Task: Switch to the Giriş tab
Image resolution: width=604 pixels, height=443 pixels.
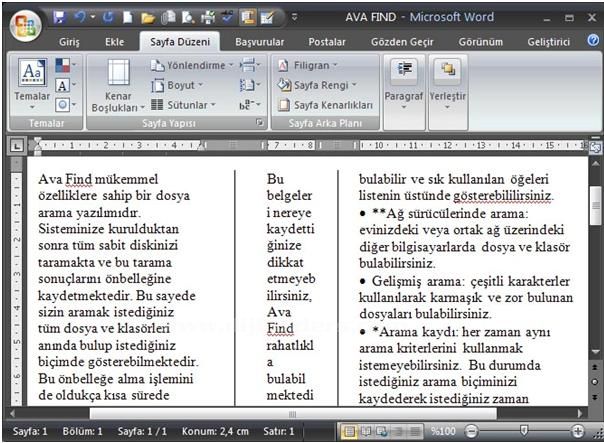Action: [x=69, y=42]
